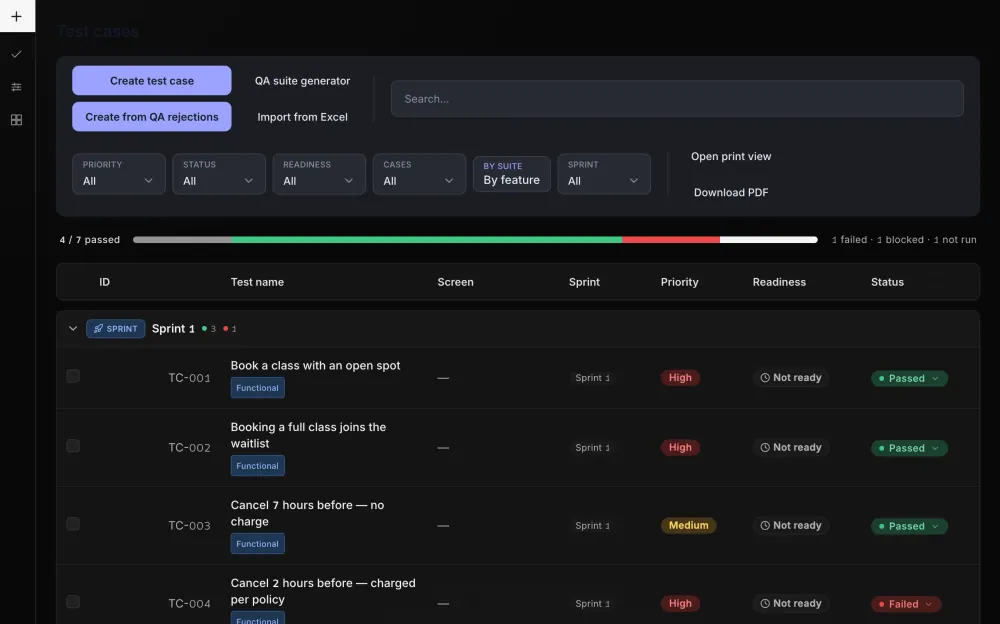Open 'Booking a full class joins the waitlist'
1000x624 pixels.
pos(308,435)
